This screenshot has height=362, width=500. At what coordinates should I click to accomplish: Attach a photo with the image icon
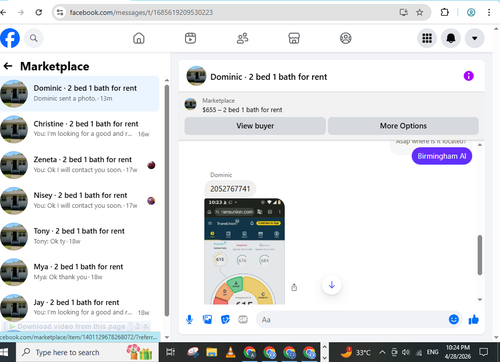coord(207,320)
